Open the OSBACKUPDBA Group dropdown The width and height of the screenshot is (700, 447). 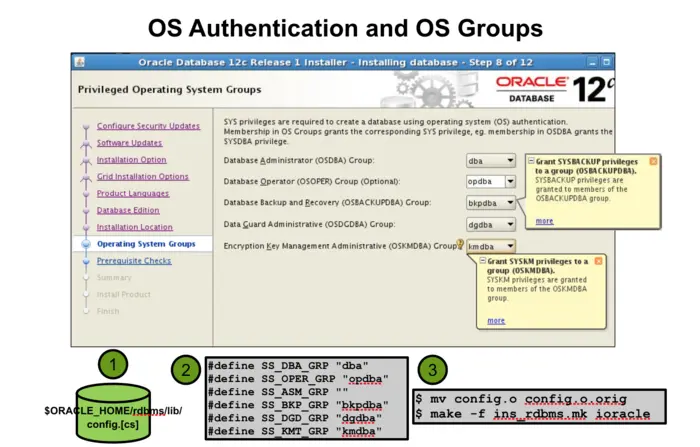click(491, 203)
